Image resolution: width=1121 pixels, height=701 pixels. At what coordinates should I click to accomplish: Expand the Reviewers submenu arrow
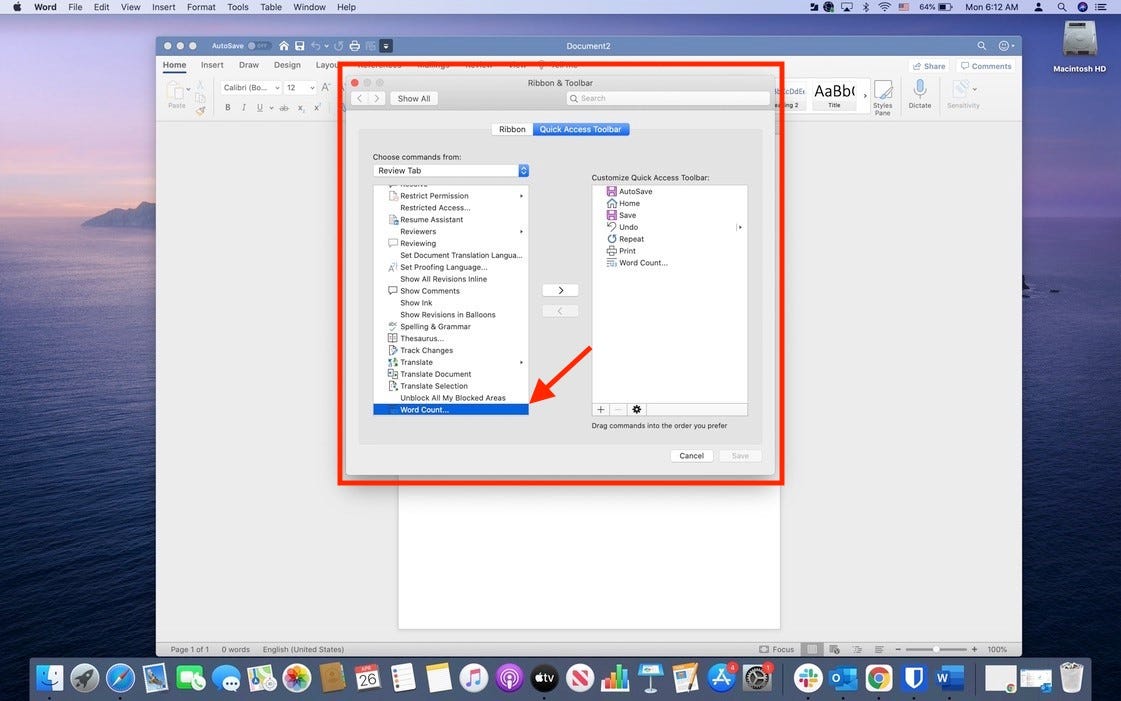521,232
